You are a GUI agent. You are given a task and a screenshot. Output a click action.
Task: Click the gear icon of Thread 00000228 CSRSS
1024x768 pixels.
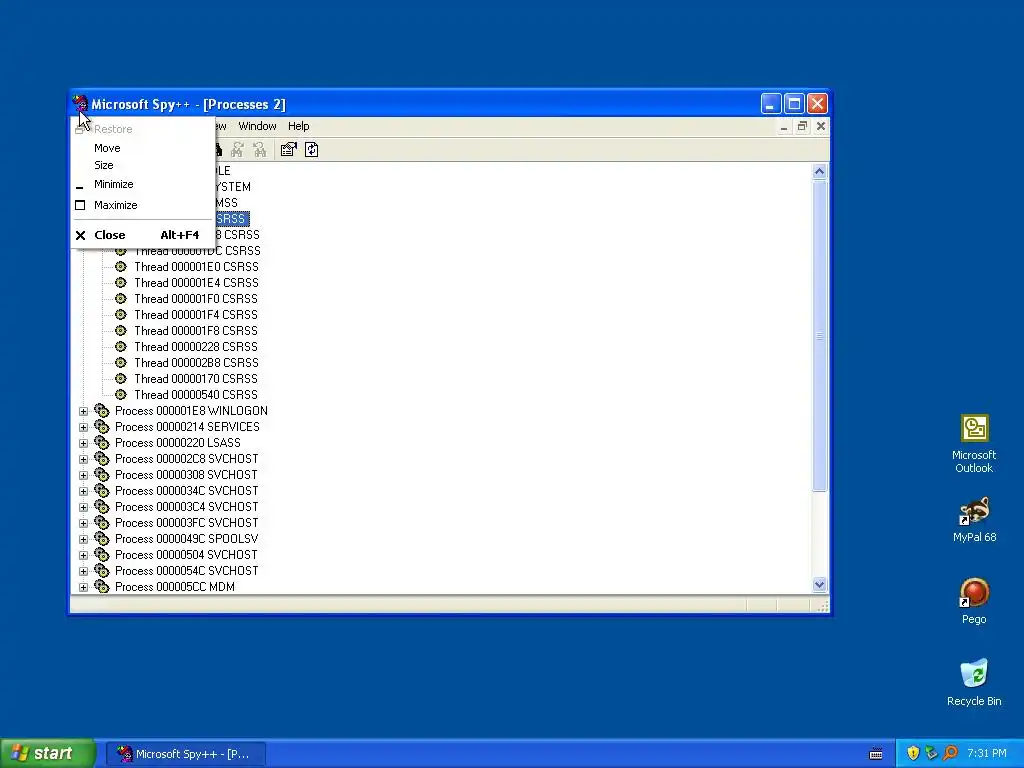[x=121, y=346]
